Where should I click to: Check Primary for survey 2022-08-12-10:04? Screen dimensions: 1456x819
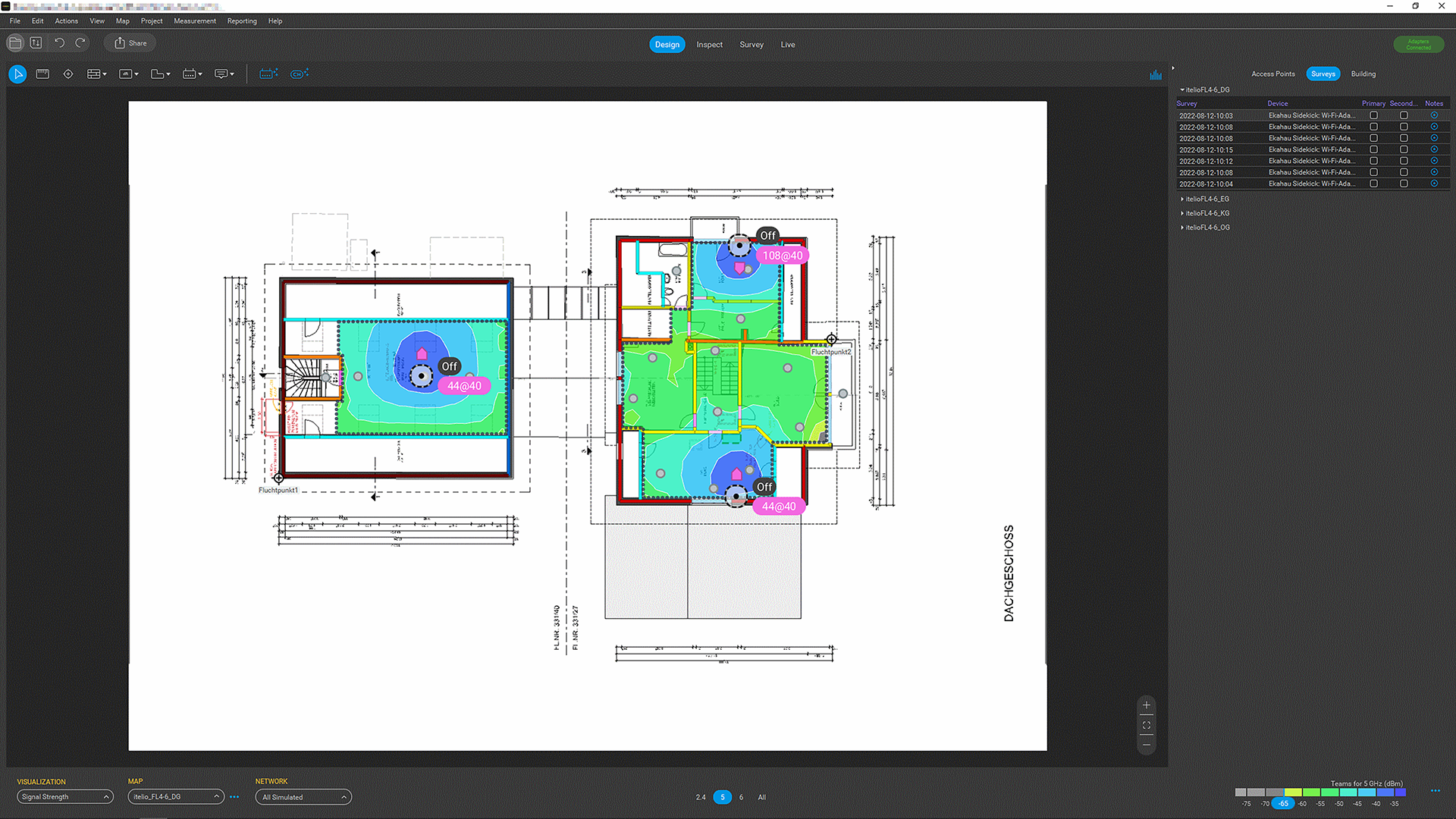click(x=1373, y=184)
